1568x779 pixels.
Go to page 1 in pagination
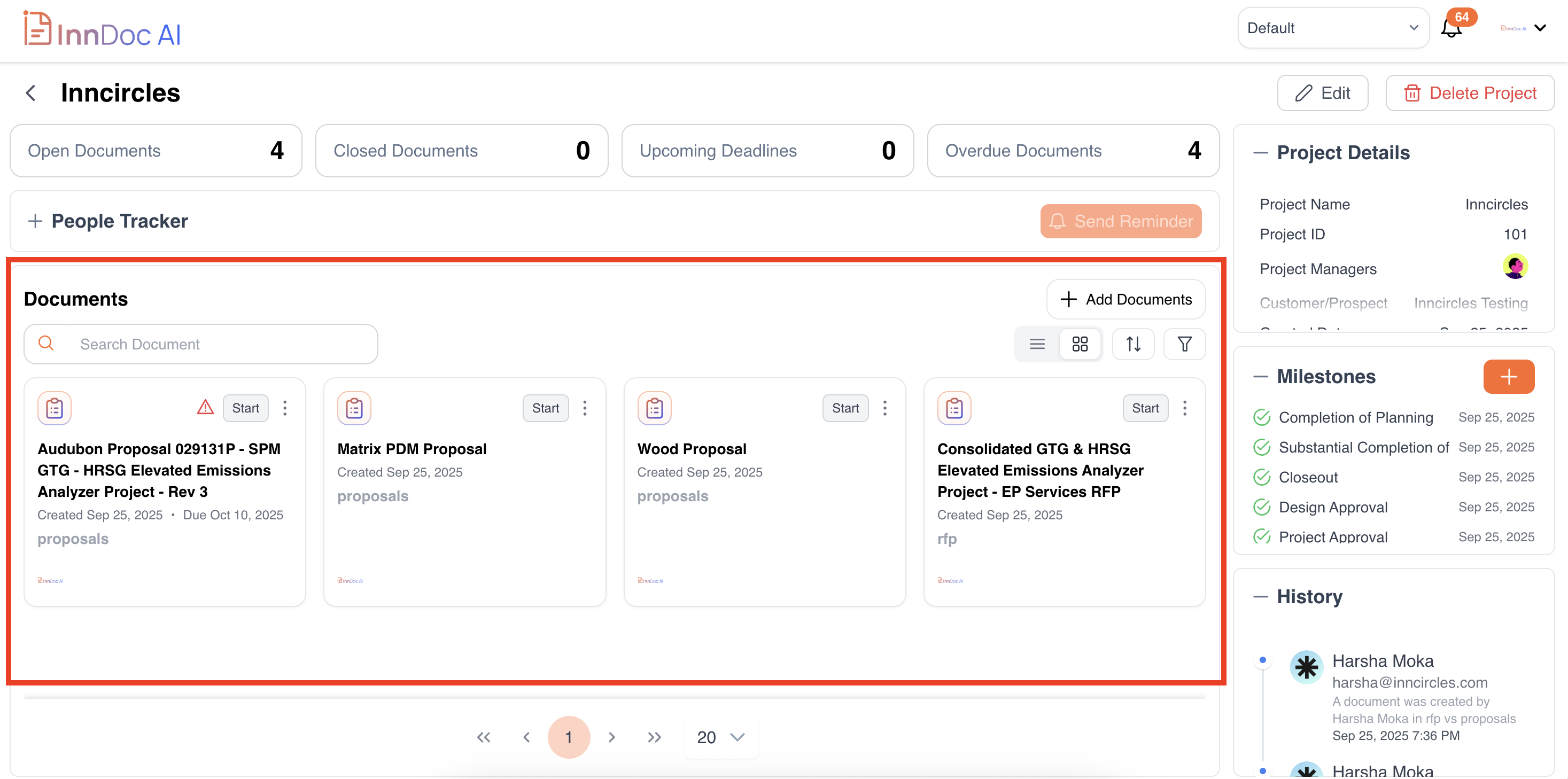pyautogui.click(x=568, y=737)
